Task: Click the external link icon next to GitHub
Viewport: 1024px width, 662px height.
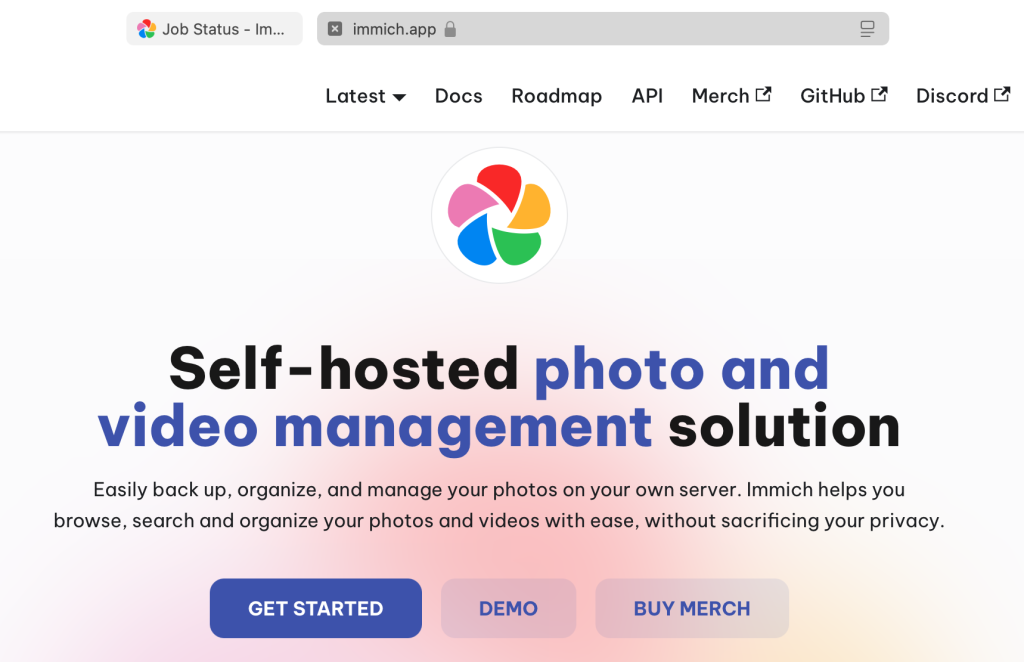Action: (880, 95)
